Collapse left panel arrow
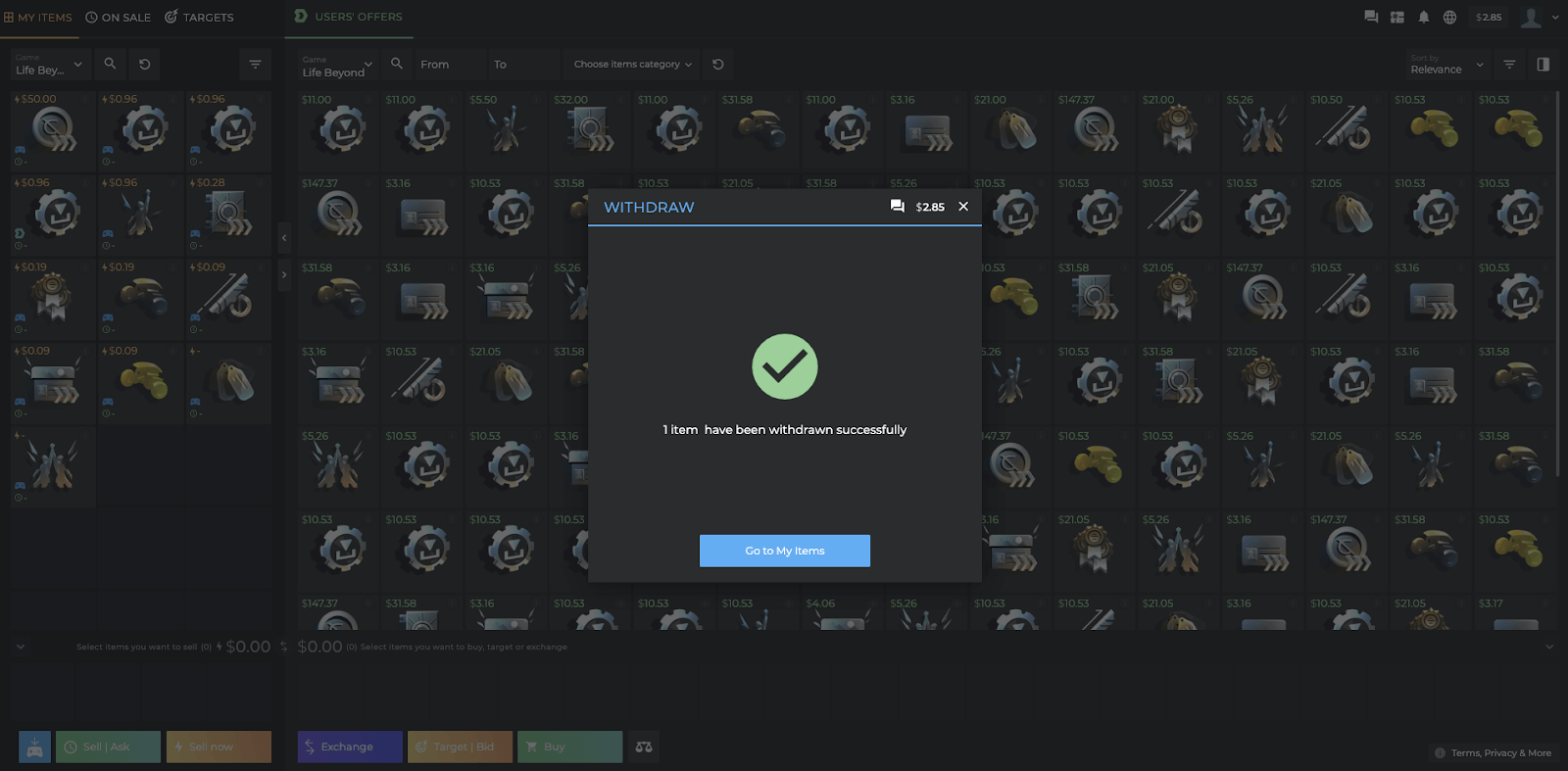1568x771 pixels. 284,237
